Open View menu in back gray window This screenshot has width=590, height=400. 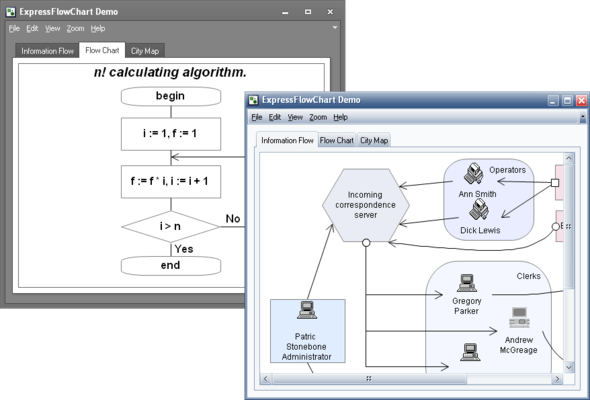point(52,29)
